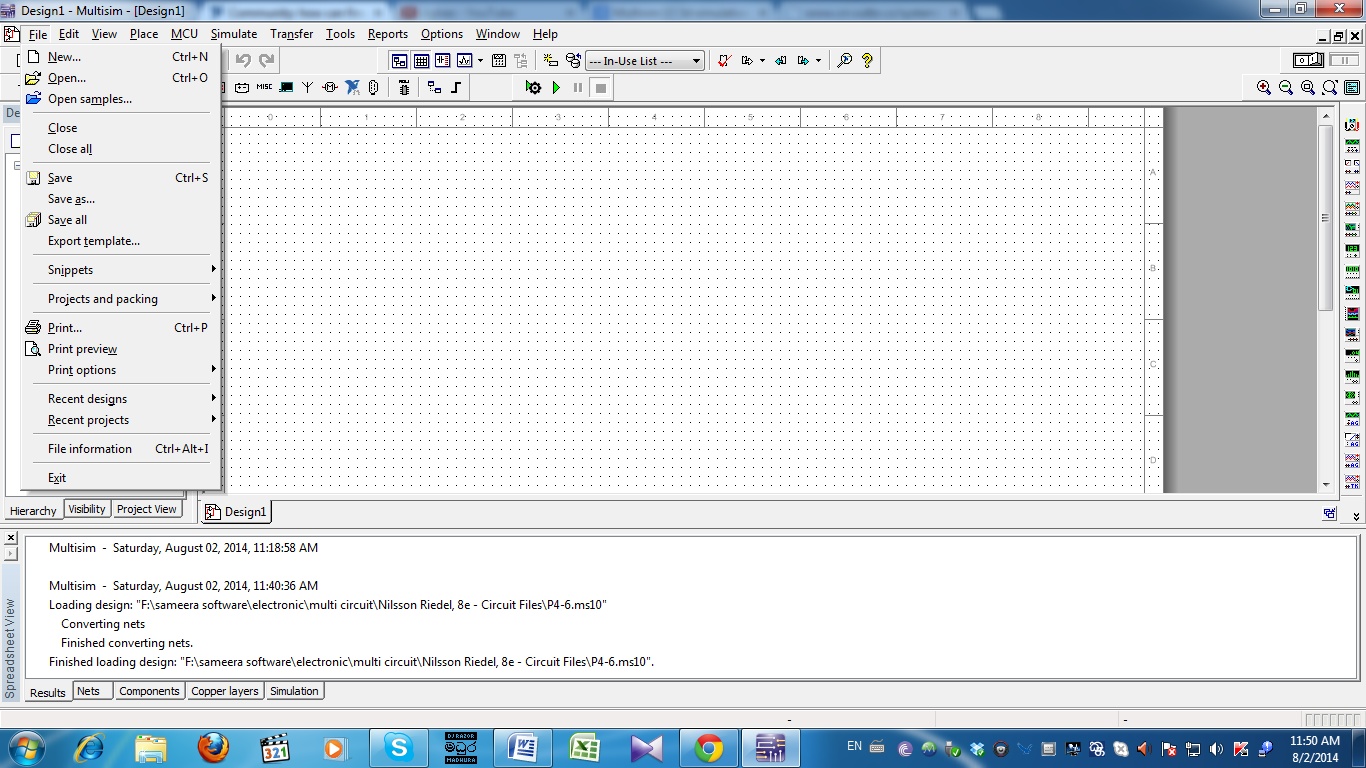Select the Oscilloscope instrument icon
Viewport: 1366px width, 768px height.
pos(1352,188)
